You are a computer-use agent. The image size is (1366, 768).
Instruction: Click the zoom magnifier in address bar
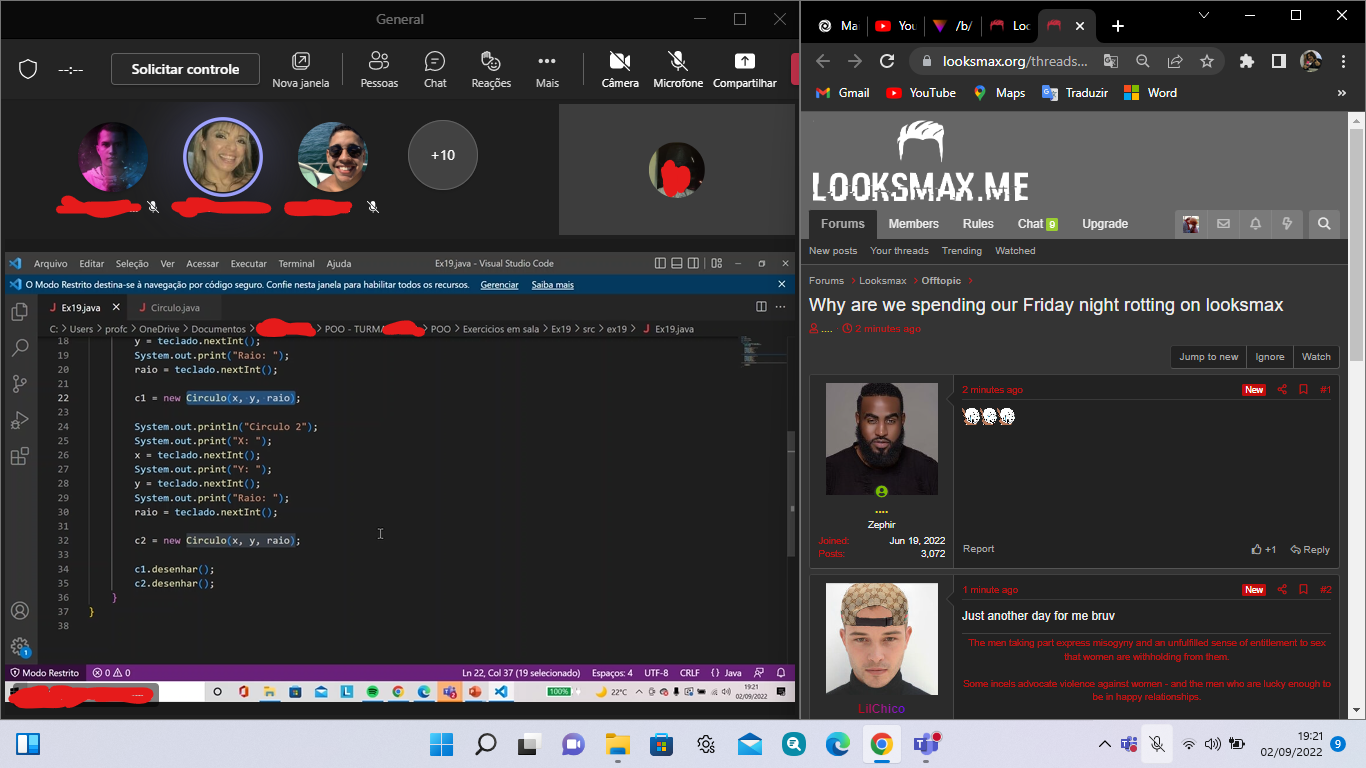[x=1143, y=61]
